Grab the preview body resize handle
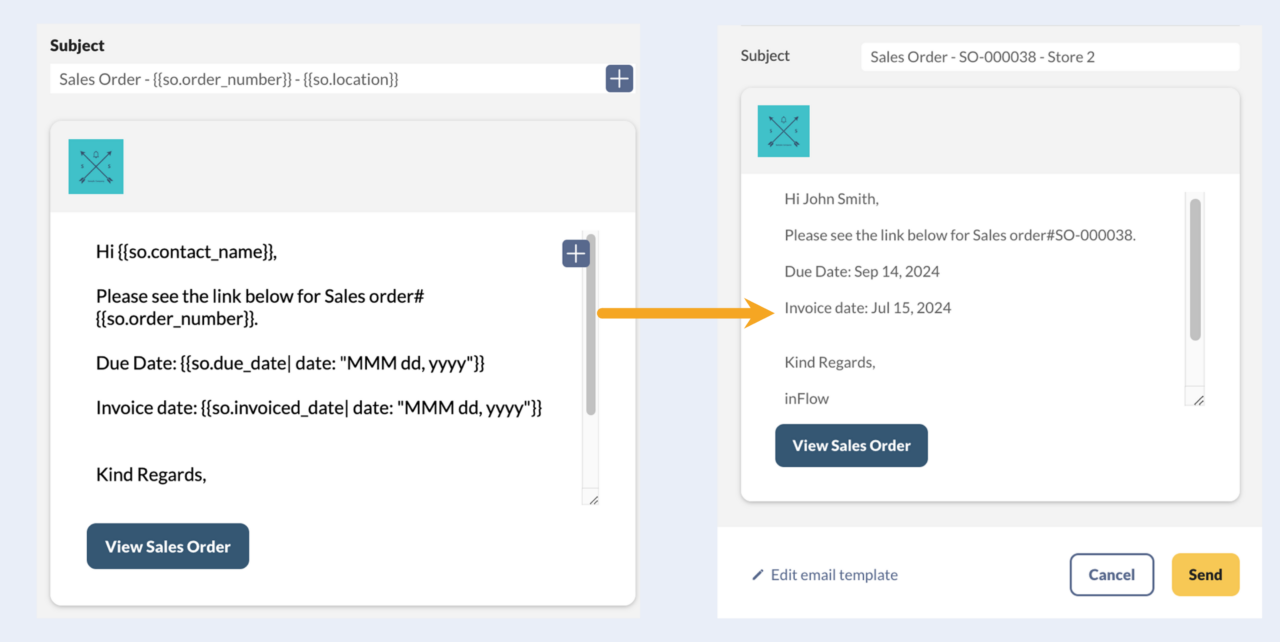Image resolution: width=1280 pixels, height=642 pixels. pos(1198,399)
